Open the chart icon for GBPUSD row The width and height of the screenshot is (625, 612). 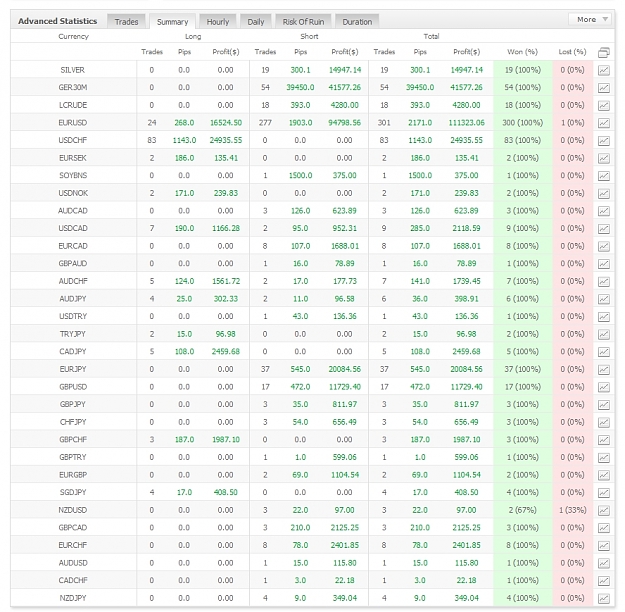(x=603, y=387)
